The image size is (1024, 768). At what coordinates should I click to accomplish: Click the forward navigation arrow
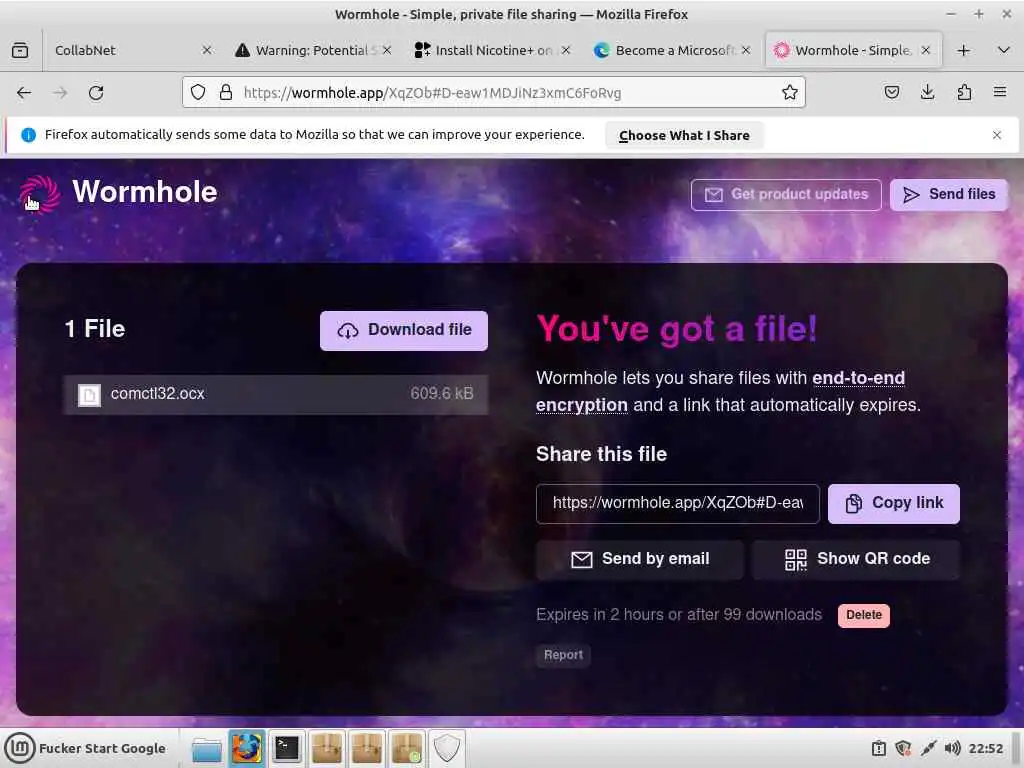60,93
